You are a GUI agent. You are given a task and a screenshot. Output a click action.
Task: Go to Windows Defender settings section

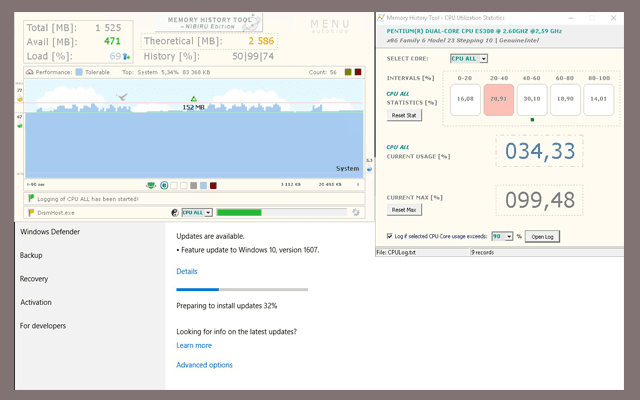50,231
